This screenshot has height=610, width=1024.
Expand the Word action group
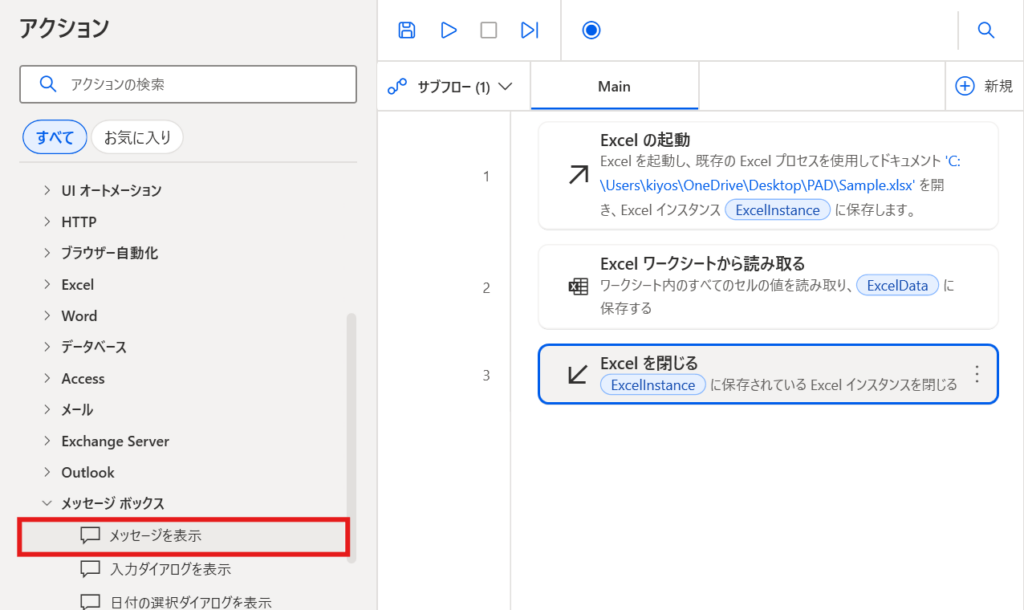pos(46,315)
